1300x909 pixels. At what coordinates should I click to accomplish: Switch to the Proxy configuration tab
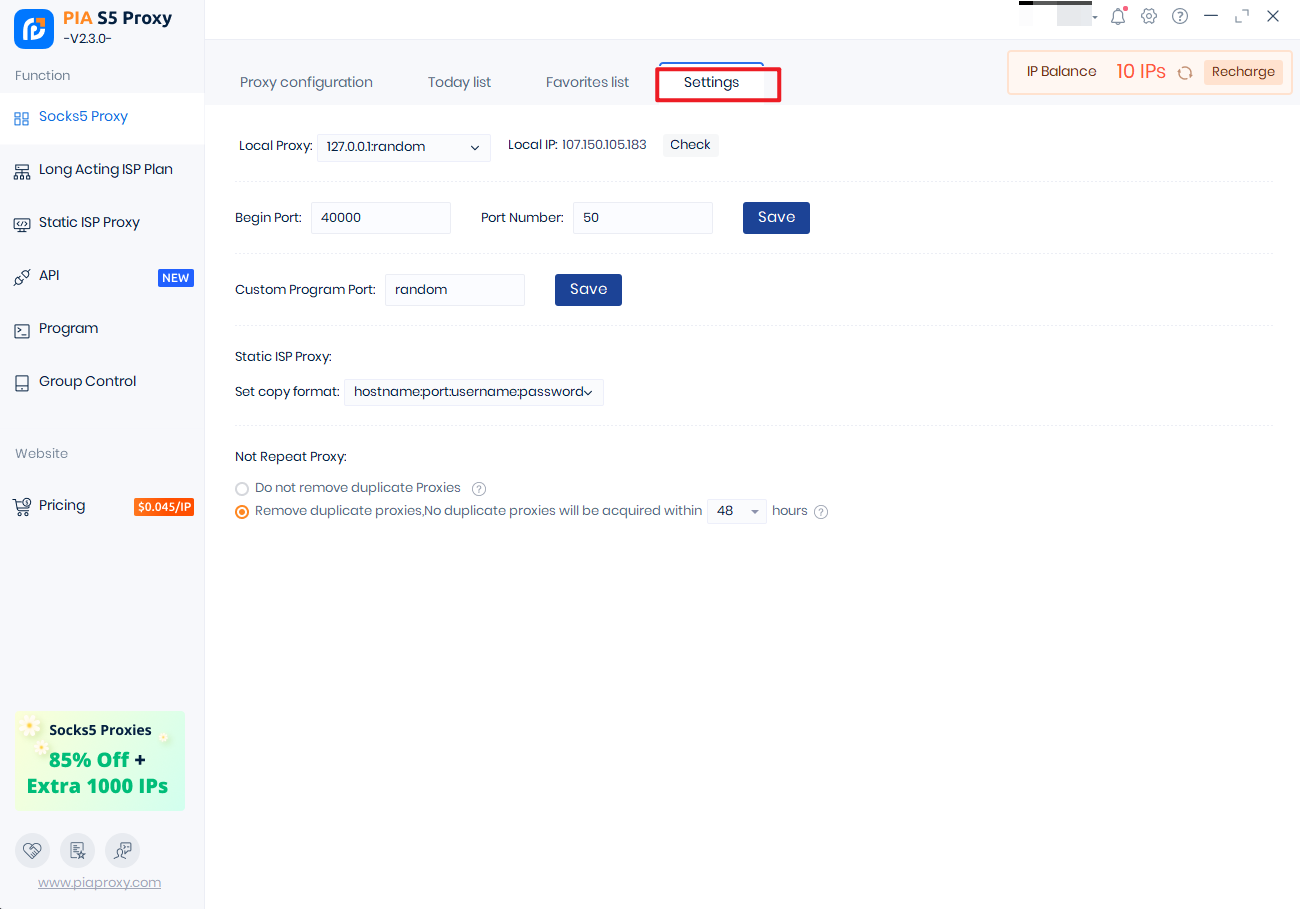point(306,82)
